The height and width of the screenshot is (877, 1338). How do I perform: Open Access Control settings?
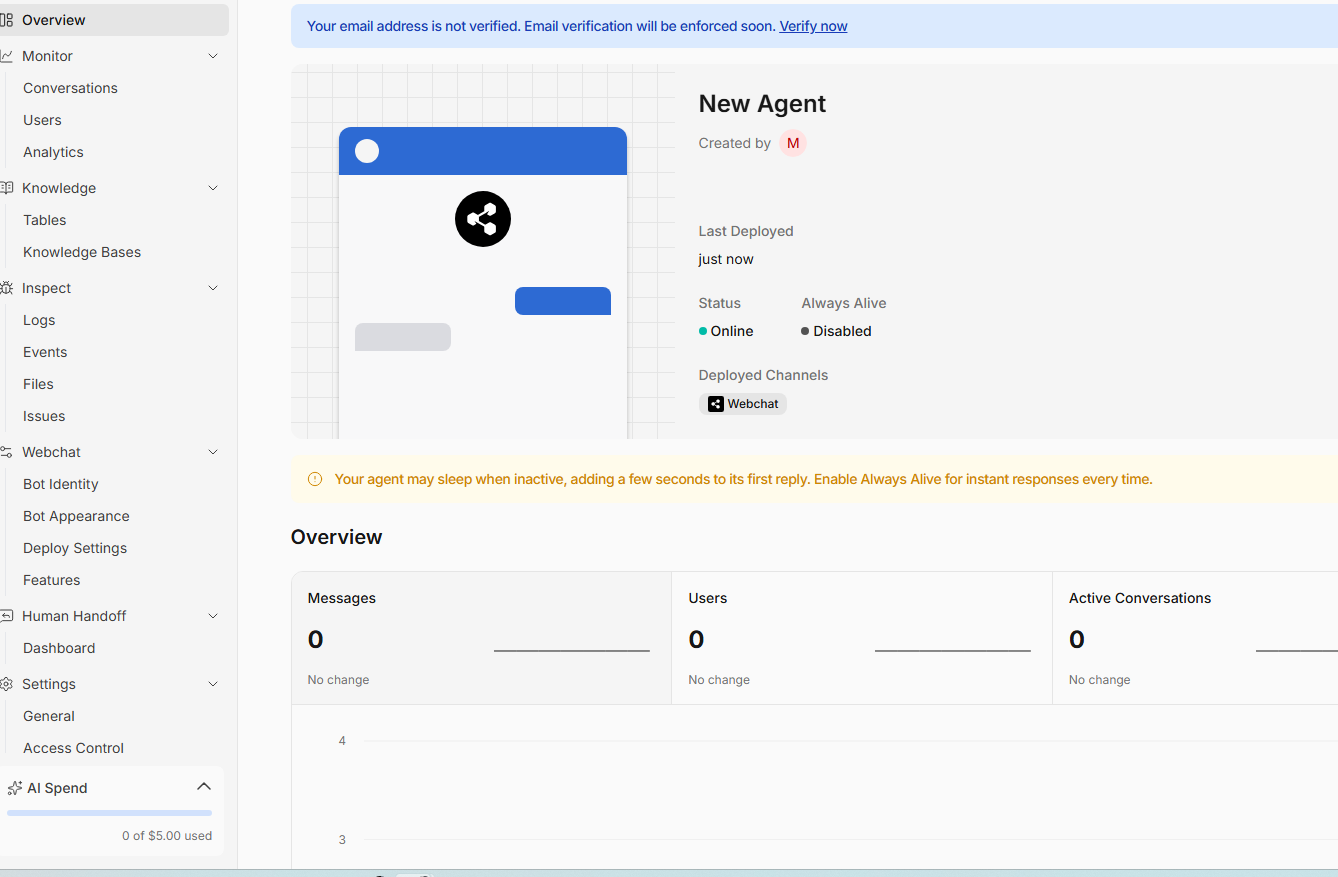pyautogui.click(x=73, y=747)
